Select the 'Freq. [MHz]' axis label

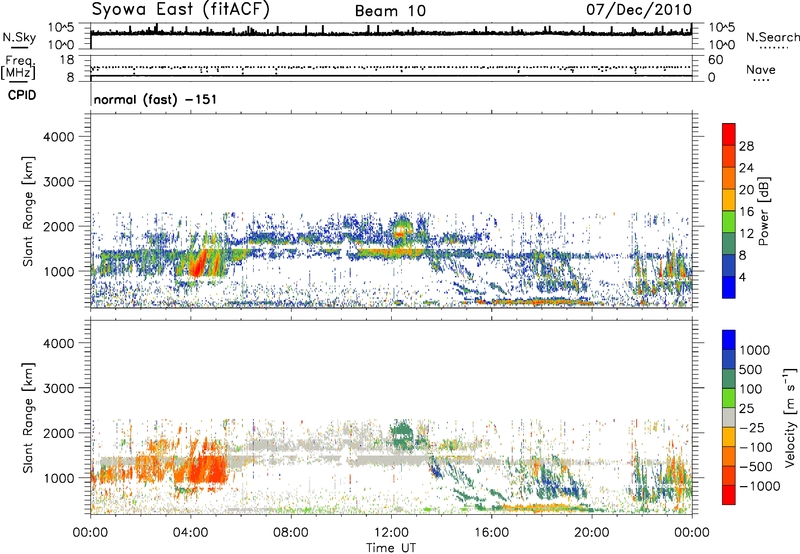point(18,68)
